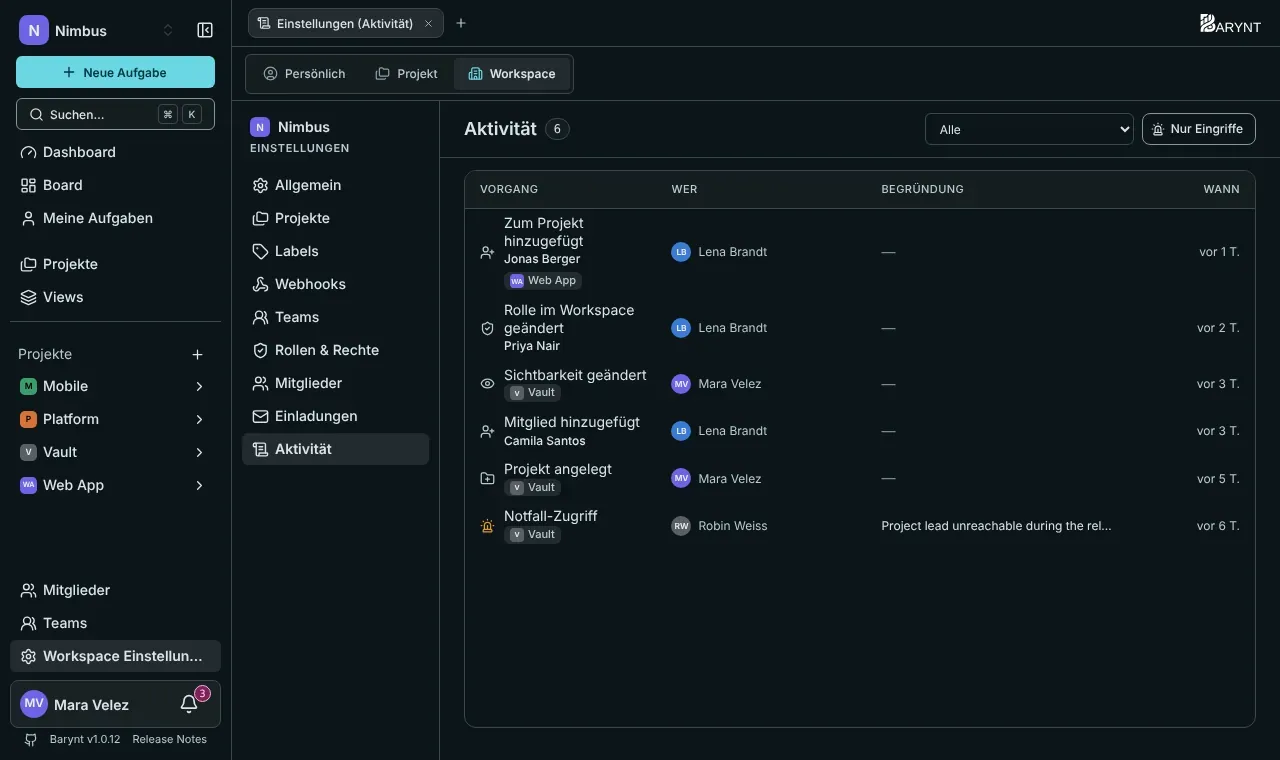The image size is (1280, 760).
Task: Expand the Vault project in the sidebar
Action: point(199,452)
